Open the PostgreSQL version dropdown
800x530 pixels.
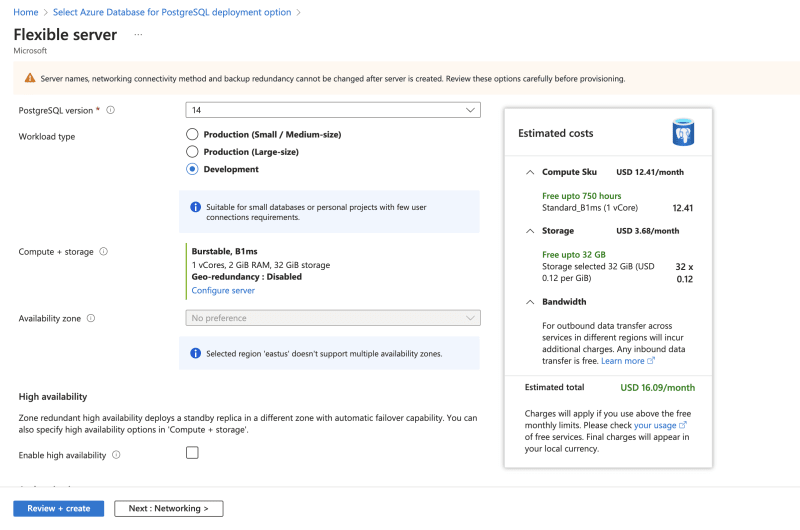[x=333, y=110]
